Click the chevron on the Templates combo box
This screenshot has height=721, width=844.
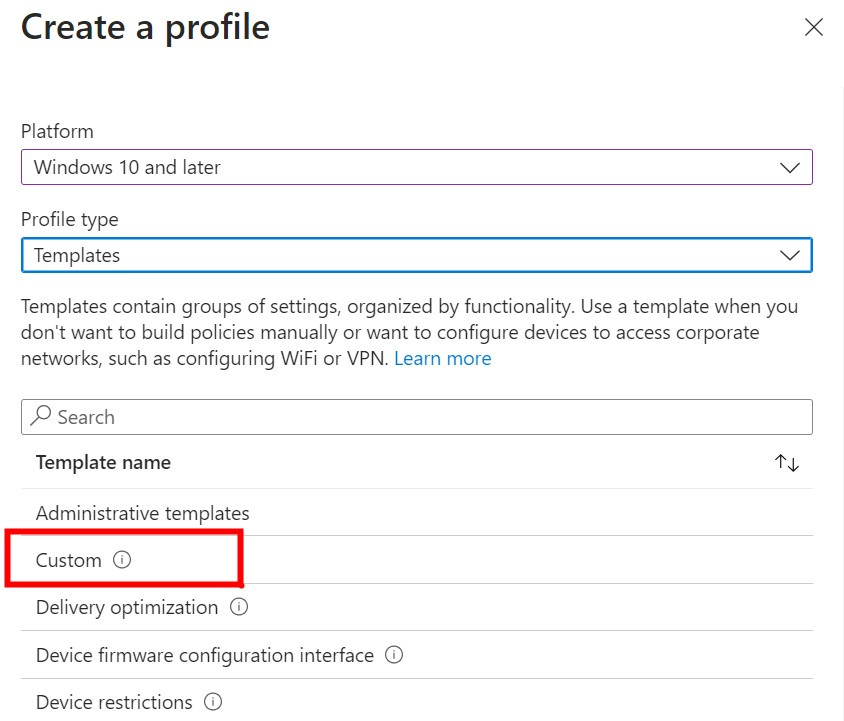point(789,255)
